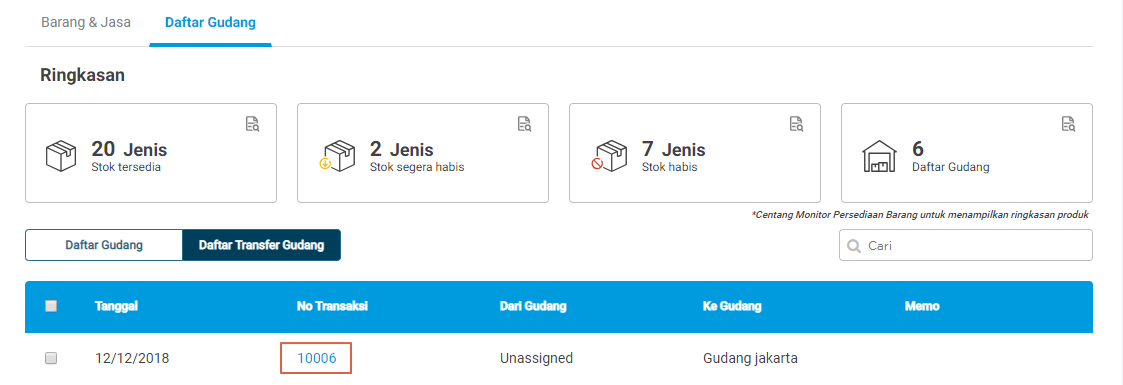Open report icon on Stok segera habis card

(x=524, y=124)
